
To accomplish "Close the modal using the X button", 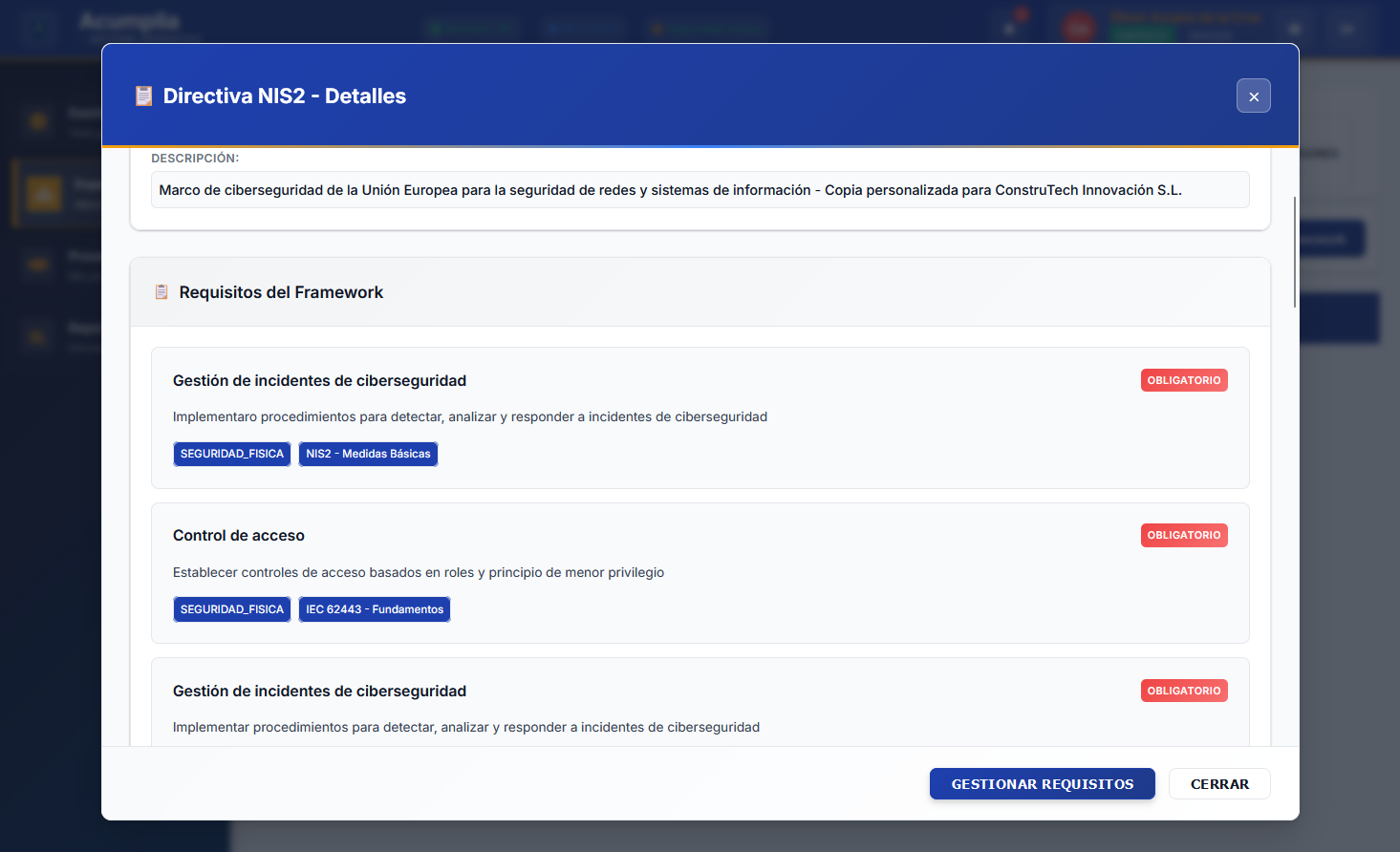I will [1253, 96].
